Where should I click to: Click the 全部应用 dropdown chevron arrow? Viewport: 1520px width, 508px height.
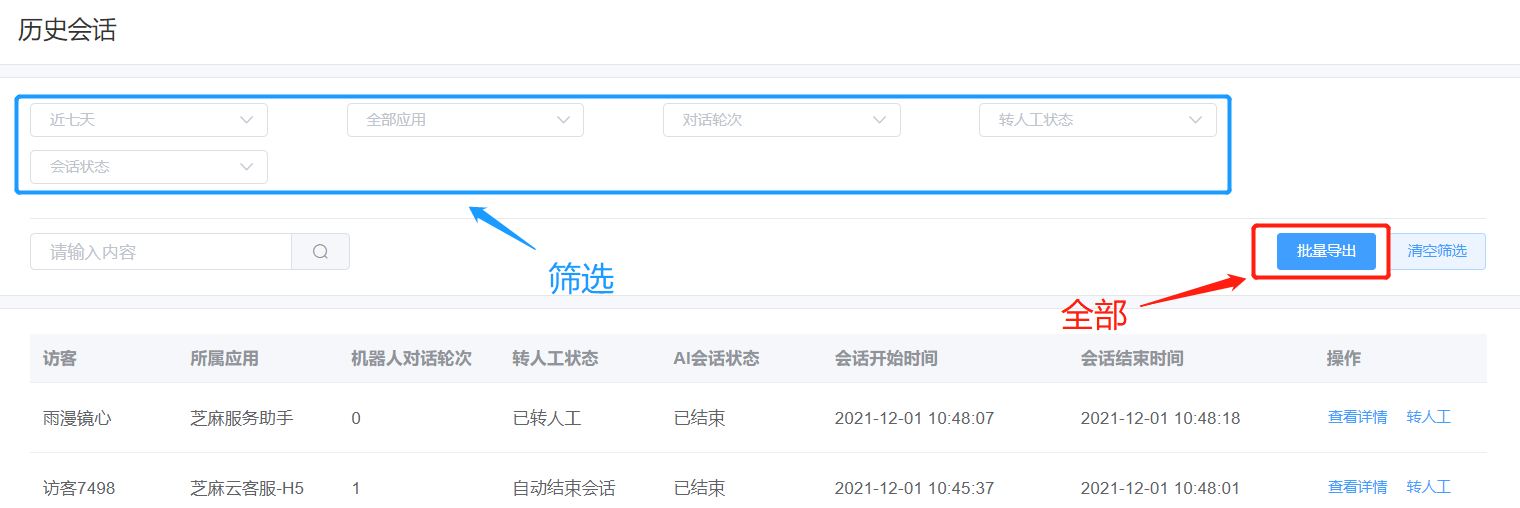[563, 120]
